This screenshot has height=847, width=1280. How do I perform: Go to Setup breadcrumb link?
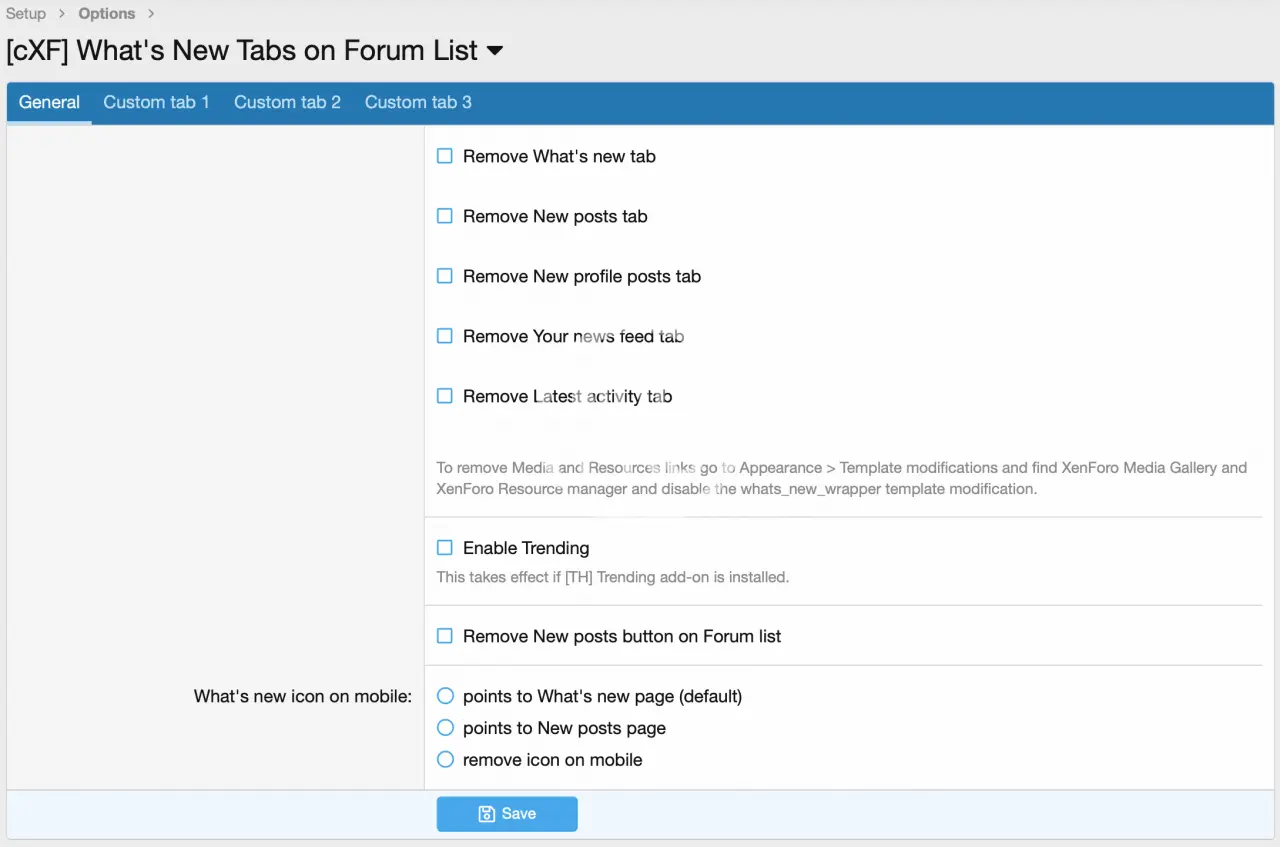click(x=26, y=14)
